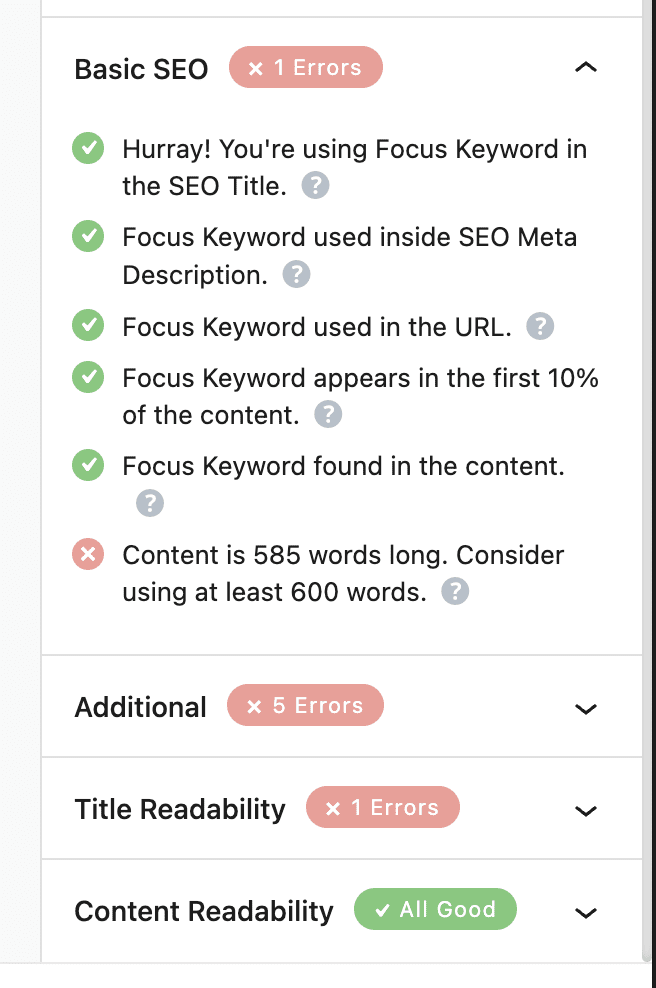Open the Additional section heading
Image resolution: width=656 pixels, height=988 pixels.
[x=140, y=708]
